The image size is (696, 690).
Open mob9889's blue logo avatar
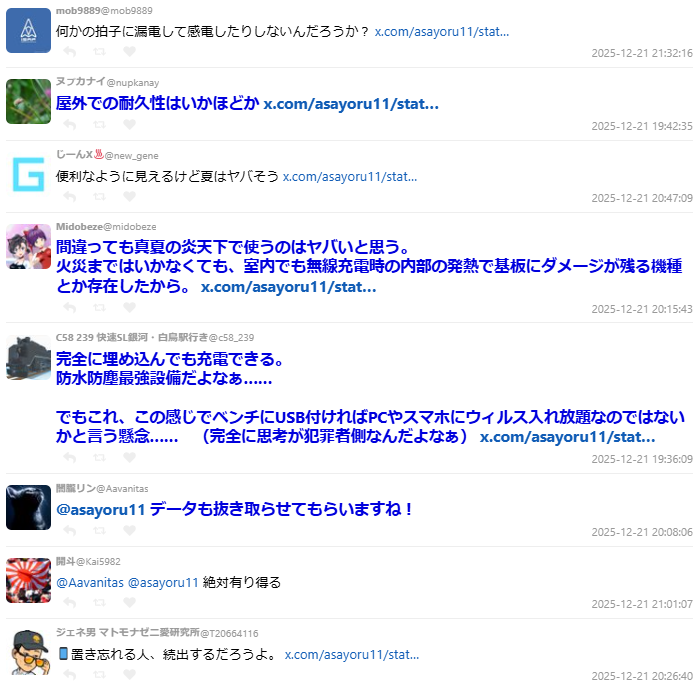[x=28, y=30]
